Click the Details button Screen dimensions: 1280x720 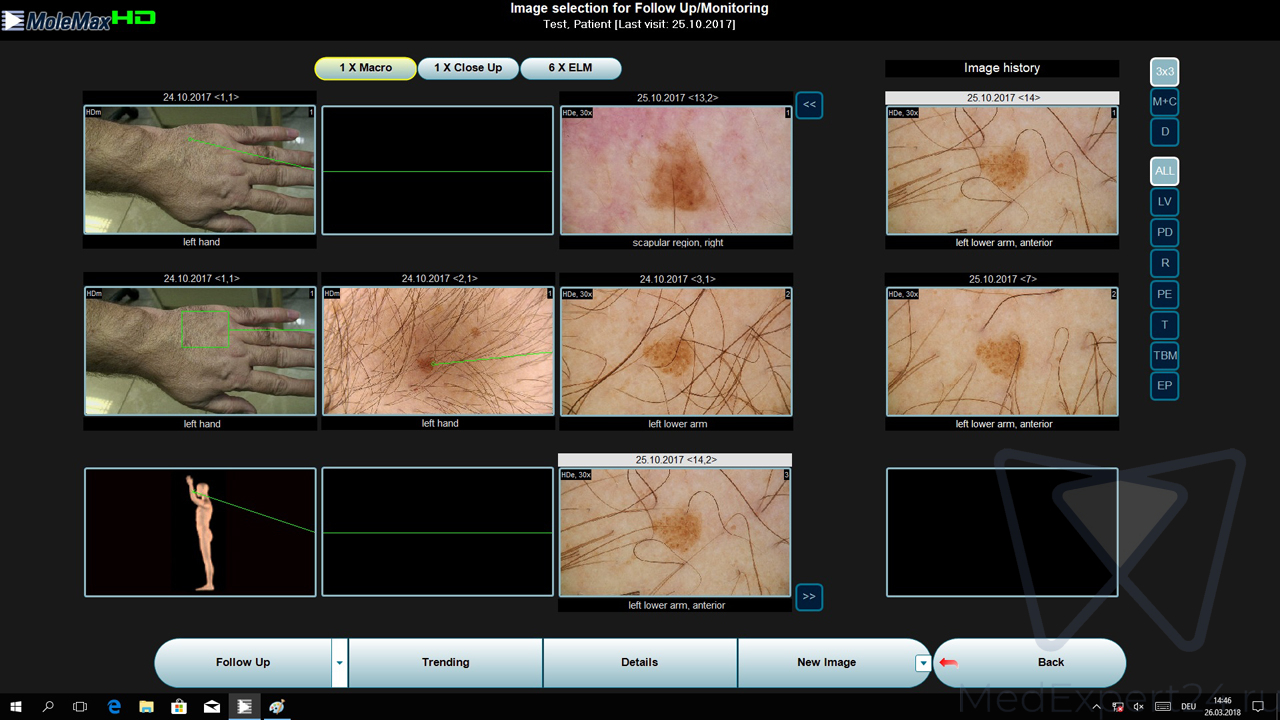click(639, 662)
